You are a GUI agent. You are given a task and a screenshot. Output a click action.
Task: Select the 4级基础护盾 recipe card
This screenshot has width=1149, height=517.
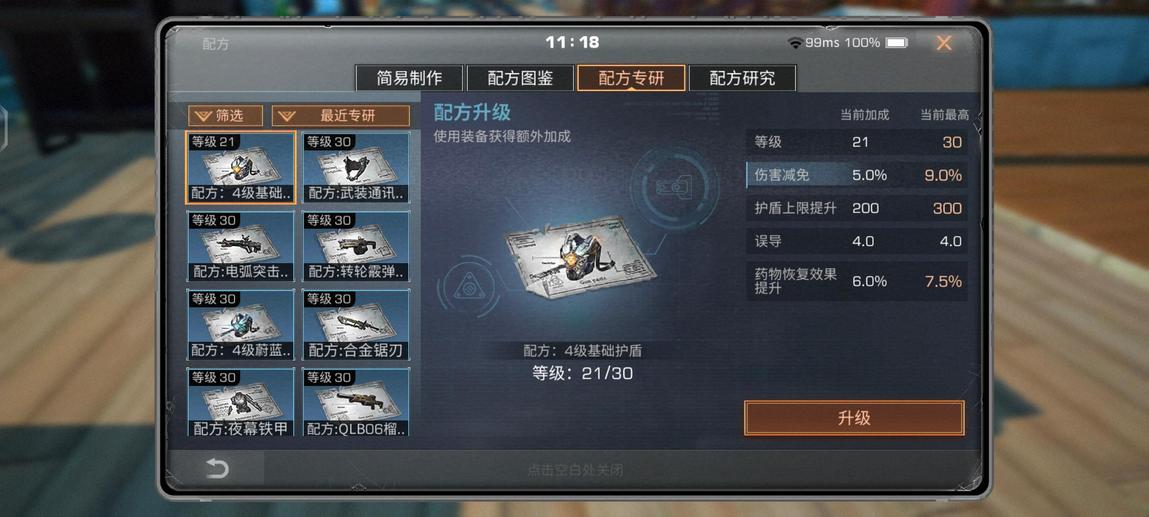[241, 168]
